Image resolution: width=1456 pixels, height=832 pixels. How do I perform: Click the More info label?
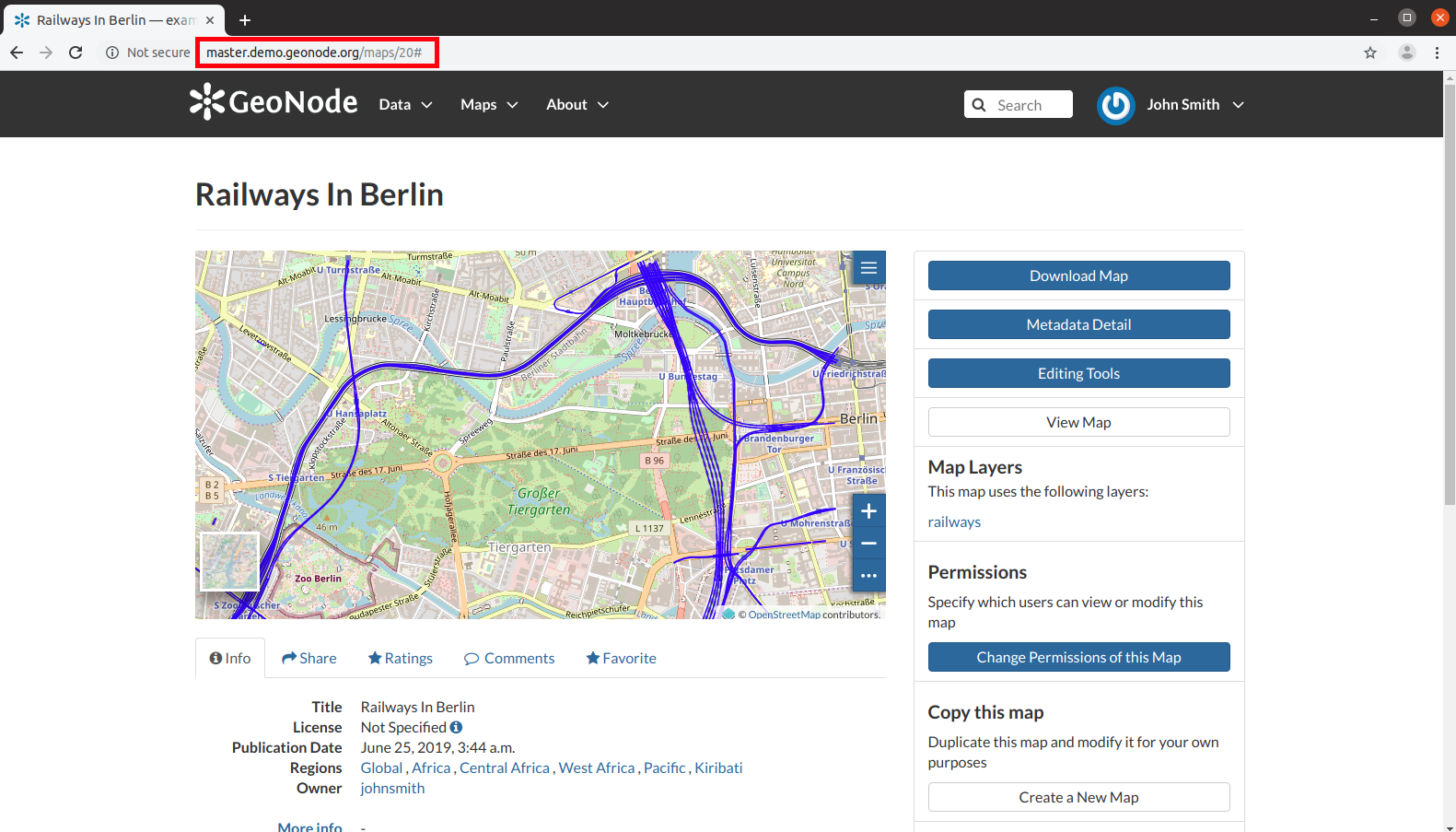point(309,826)
